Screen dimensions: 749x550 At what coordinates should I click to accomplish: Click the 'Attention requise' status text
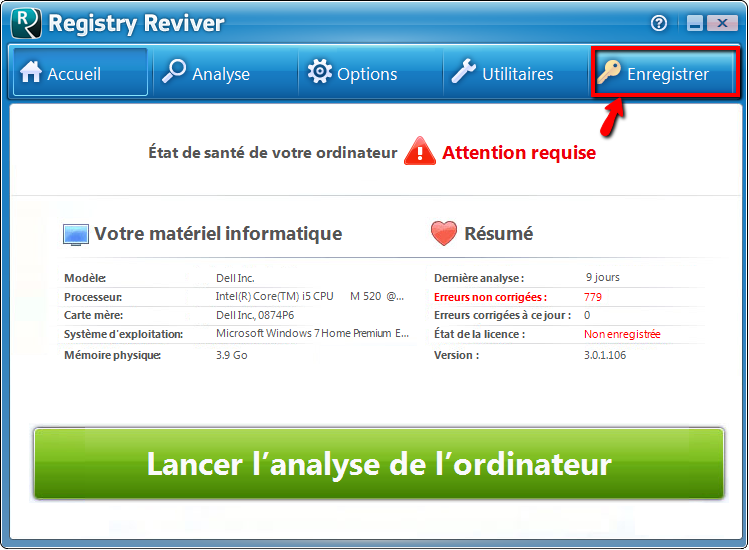[x=519, y=152]
